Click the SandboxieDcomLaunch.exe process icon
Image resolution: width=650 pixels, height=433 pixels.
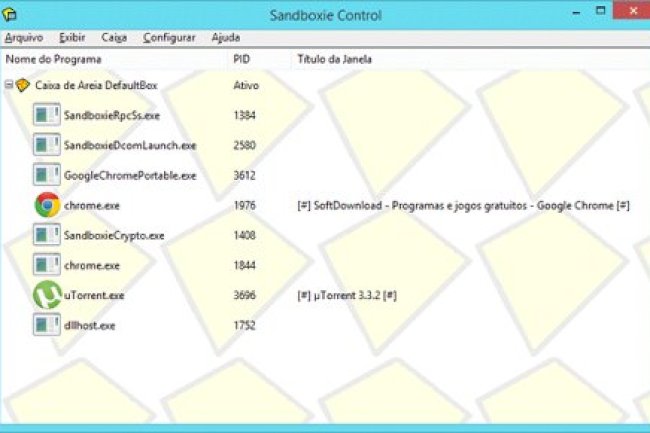(46, 145)
